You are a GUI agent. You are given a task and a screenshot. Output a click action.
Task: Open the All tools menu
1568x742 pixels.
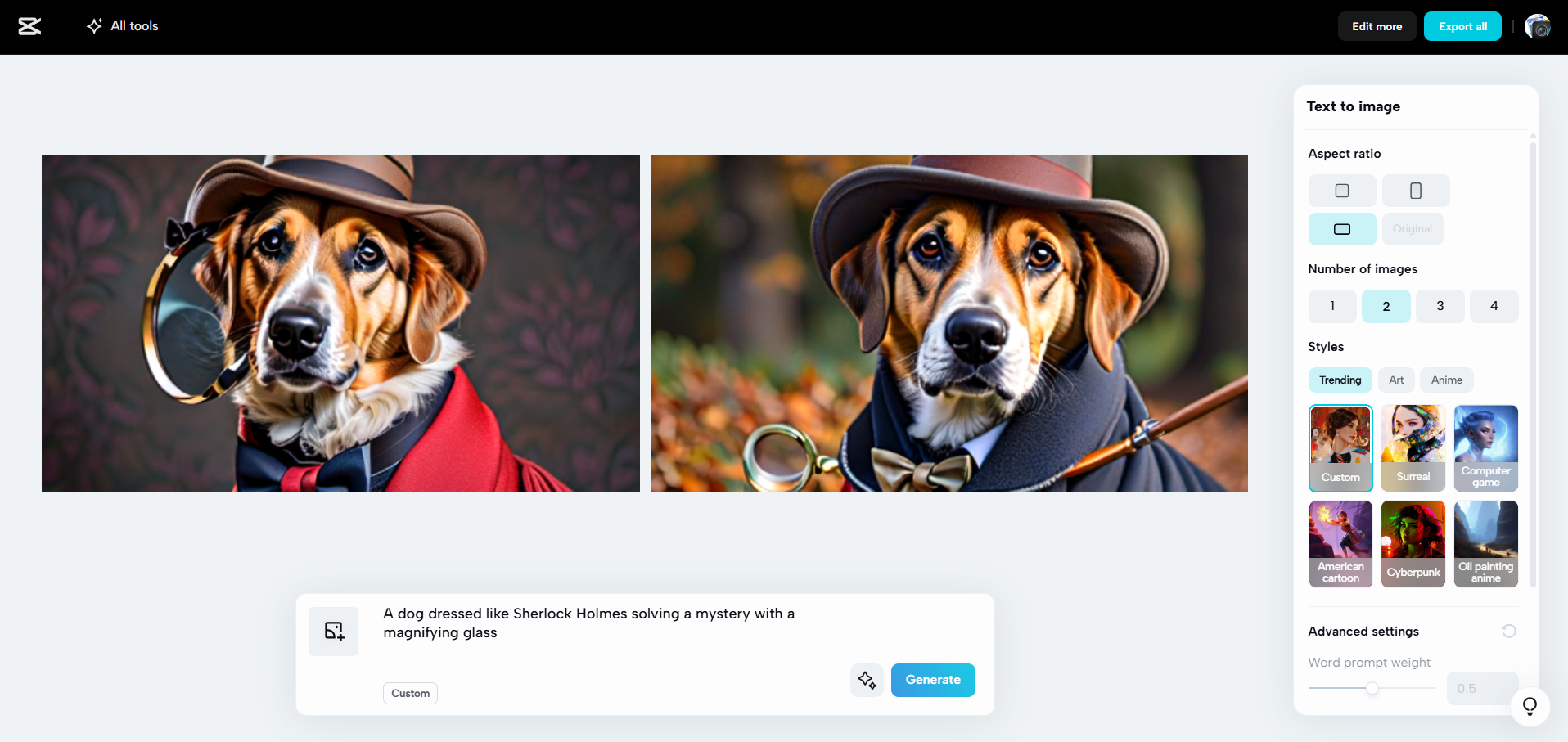point(123,26)
